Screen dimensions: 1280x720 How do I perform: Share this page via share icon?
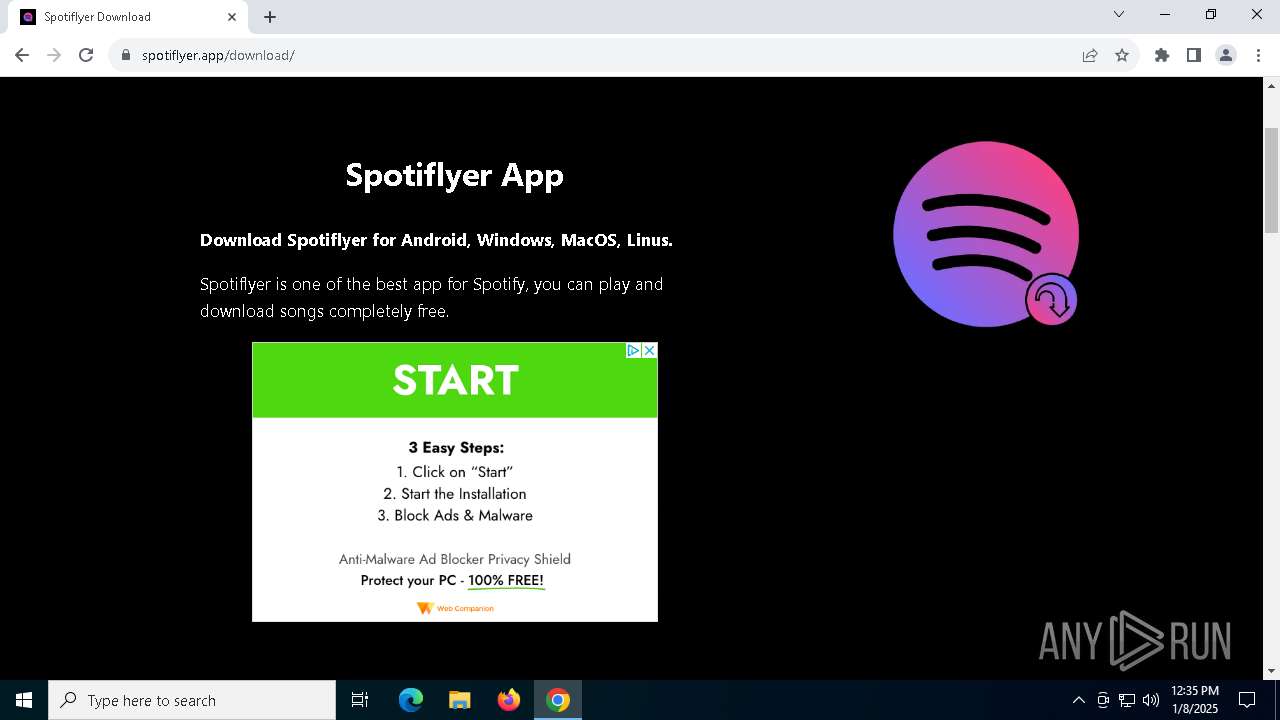click(x=1090, y=55)
